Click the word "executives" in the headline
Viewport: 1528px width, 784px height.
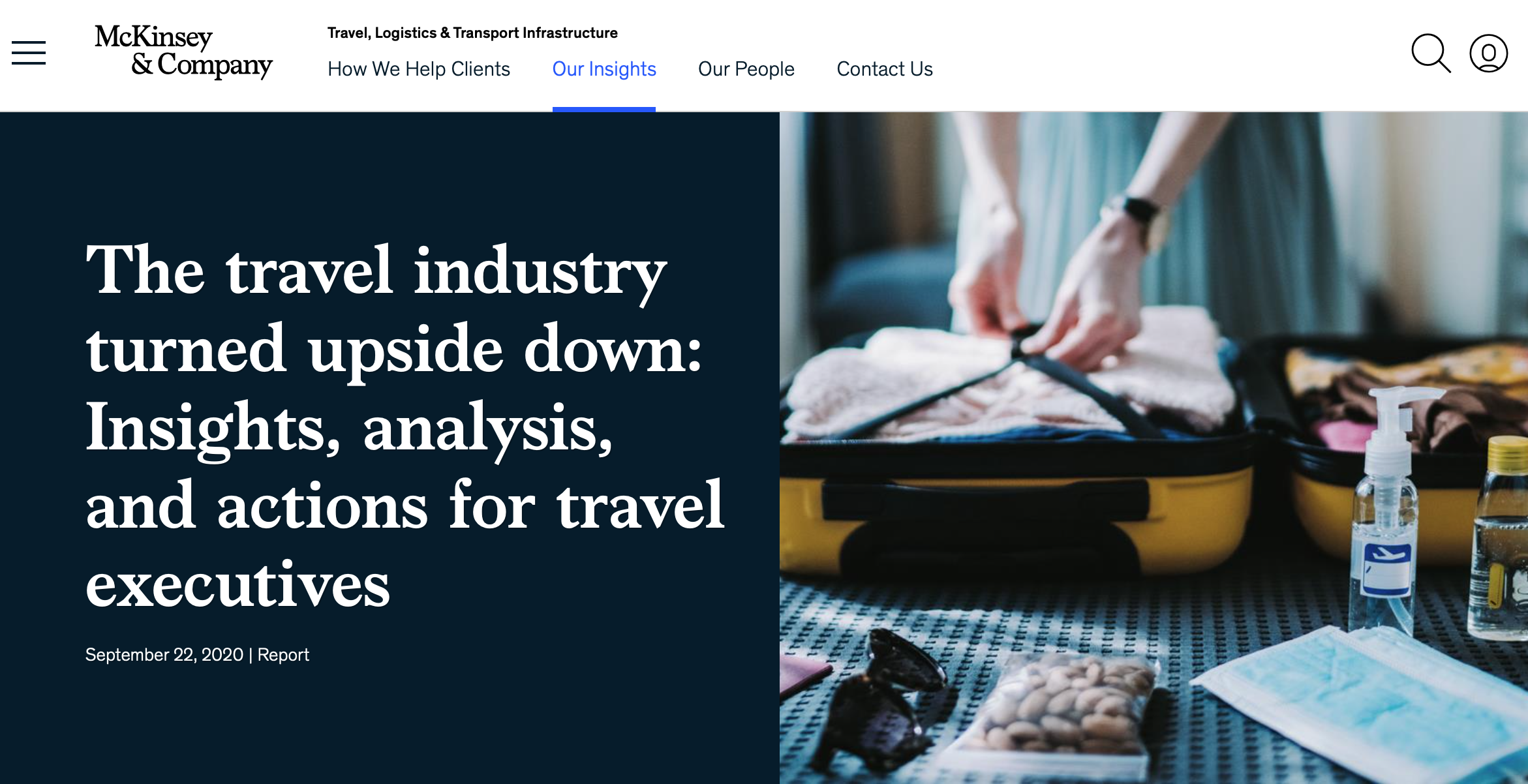coord(237,584)
